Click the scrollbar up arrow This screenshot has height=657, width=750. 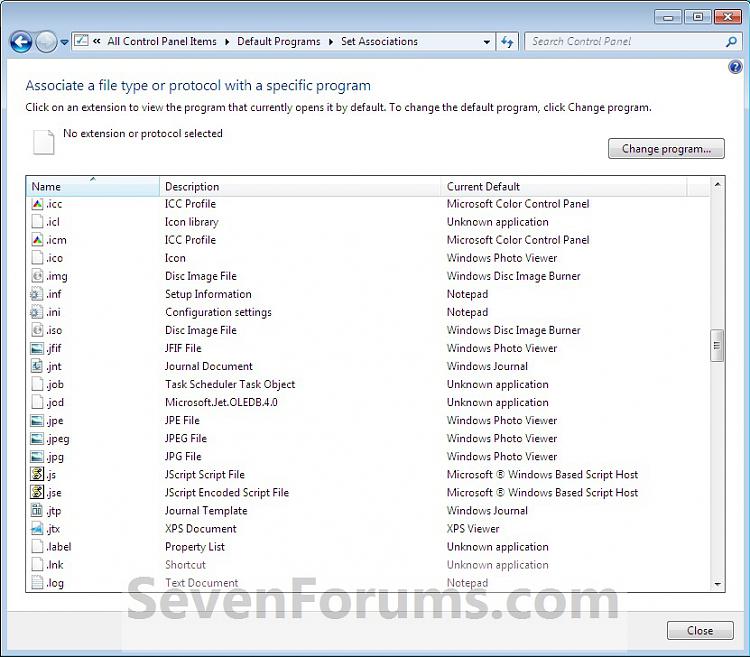tap(717, 185)
